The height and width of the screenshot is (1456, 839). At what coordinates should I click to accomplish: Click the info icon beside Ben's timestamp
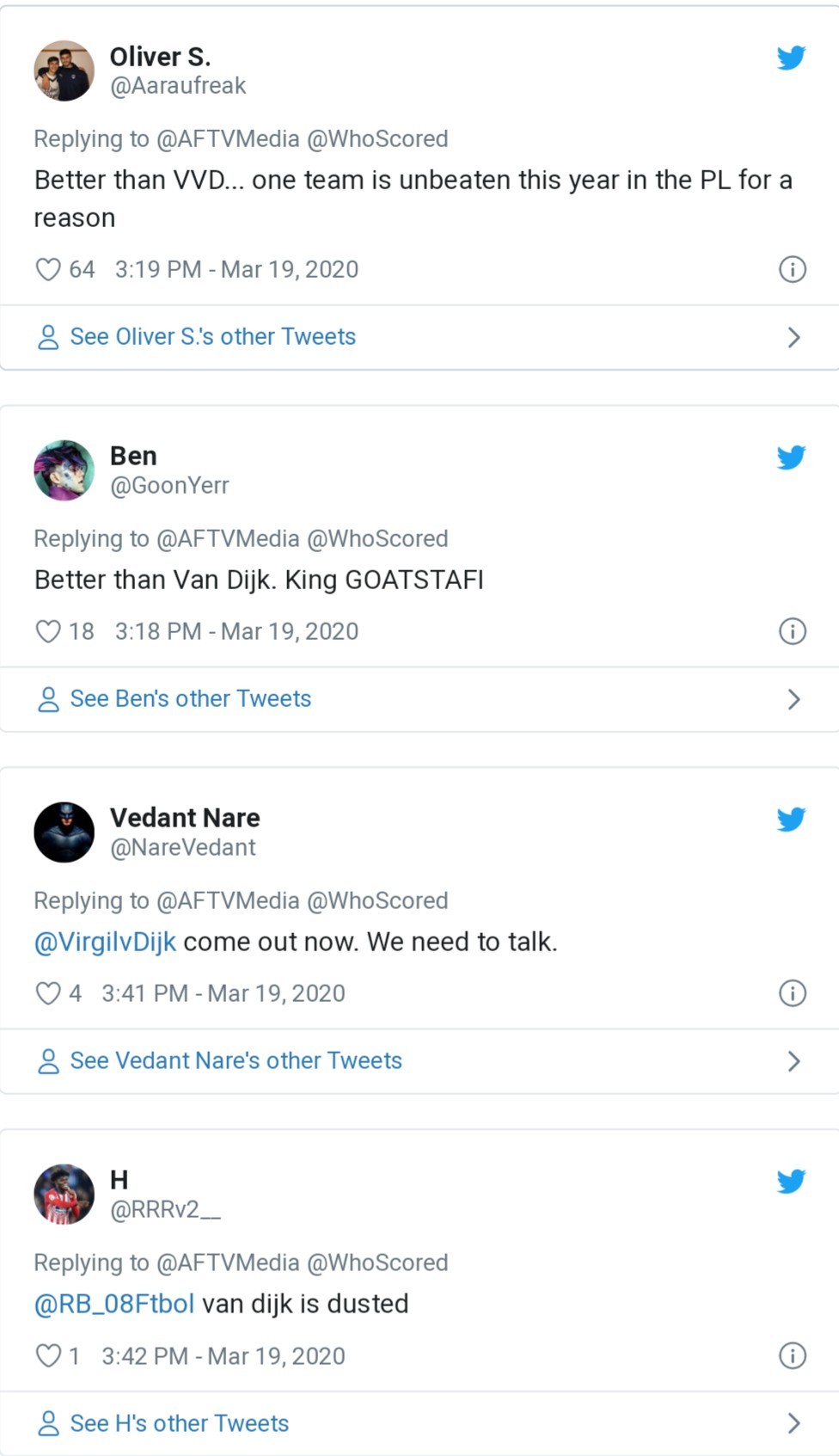(x=791, y=631)
